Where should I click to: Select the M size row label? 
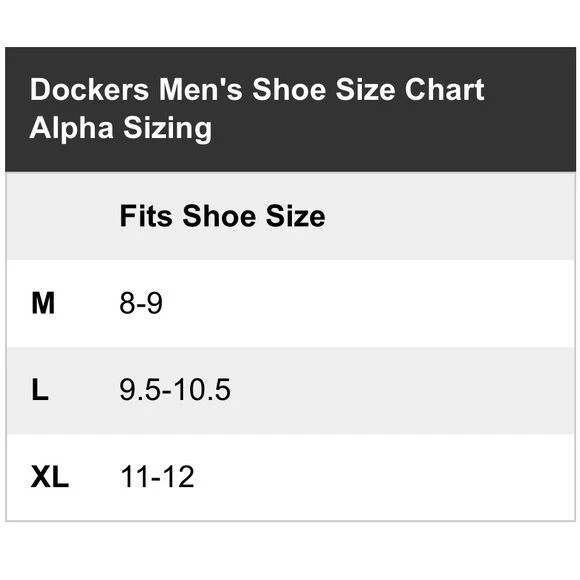point(43,303)
